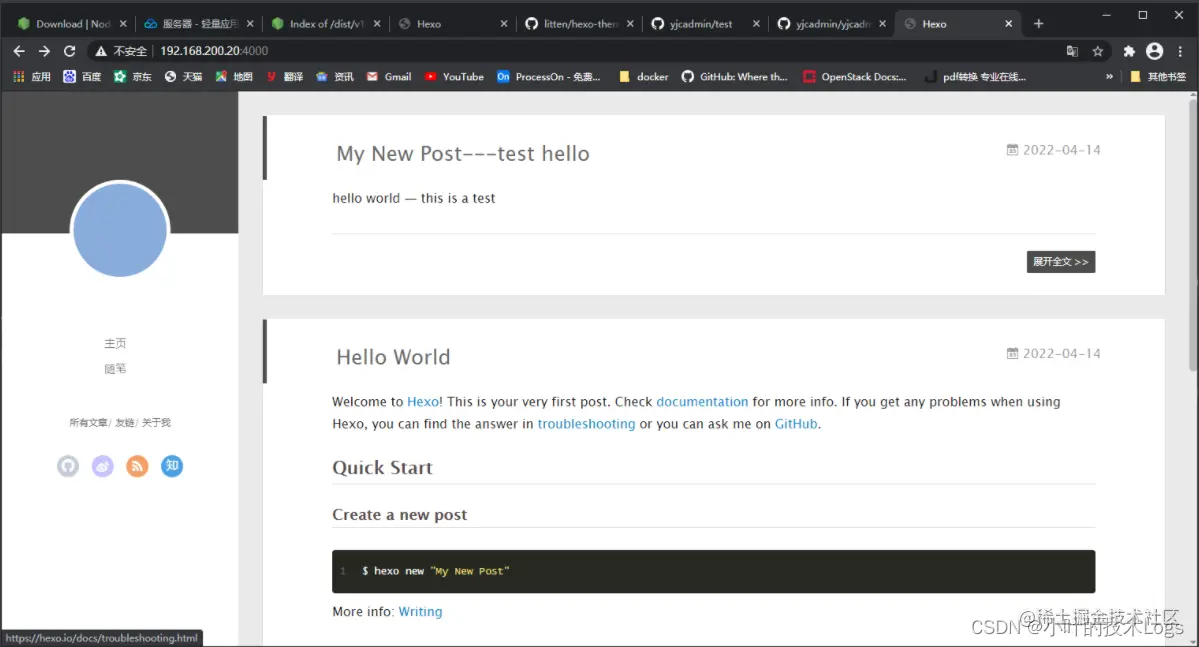Screen dimensions: 1199x647
Task: Switch to the 服务器 tab
Action: tap(193, 24)
